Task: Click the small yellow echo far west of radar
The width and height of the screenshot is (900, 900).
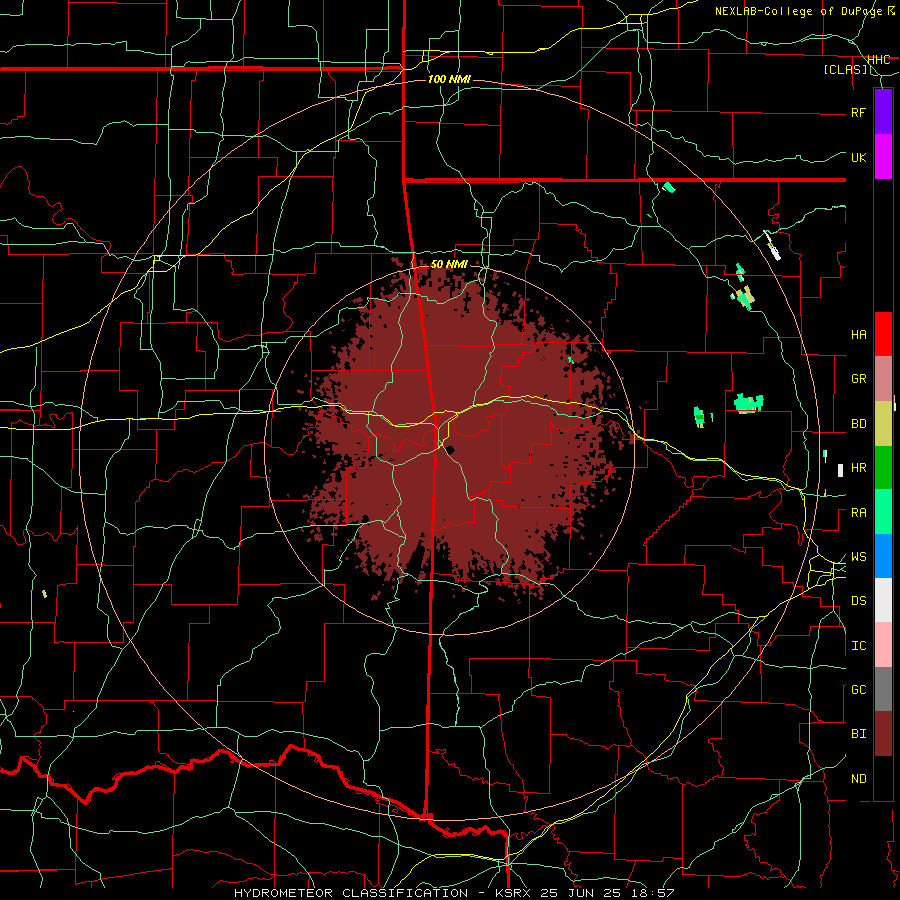Action: click(45, 593)
